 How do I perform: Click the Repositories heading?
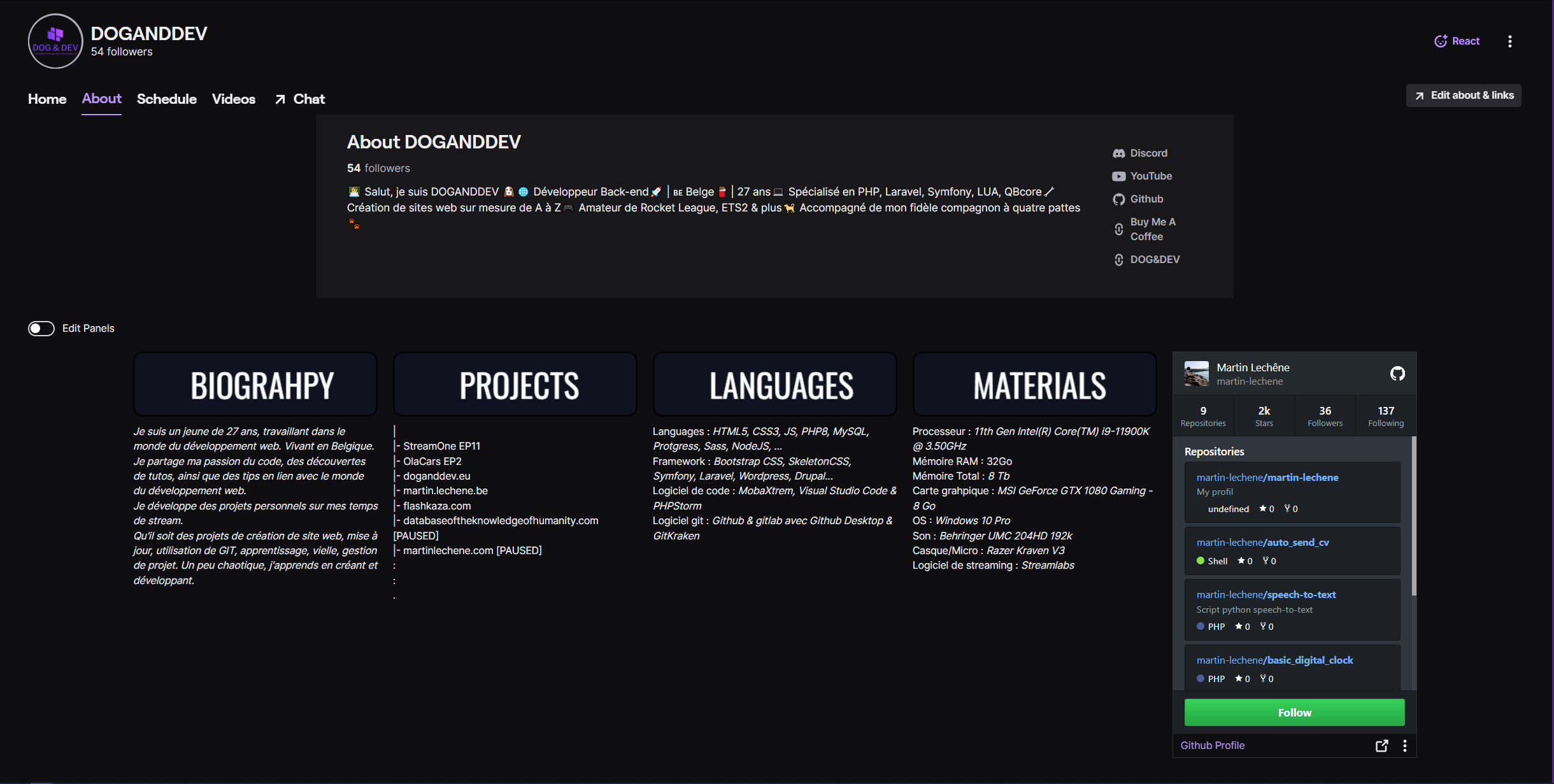pyautogui.click(x=1214, y=452)
